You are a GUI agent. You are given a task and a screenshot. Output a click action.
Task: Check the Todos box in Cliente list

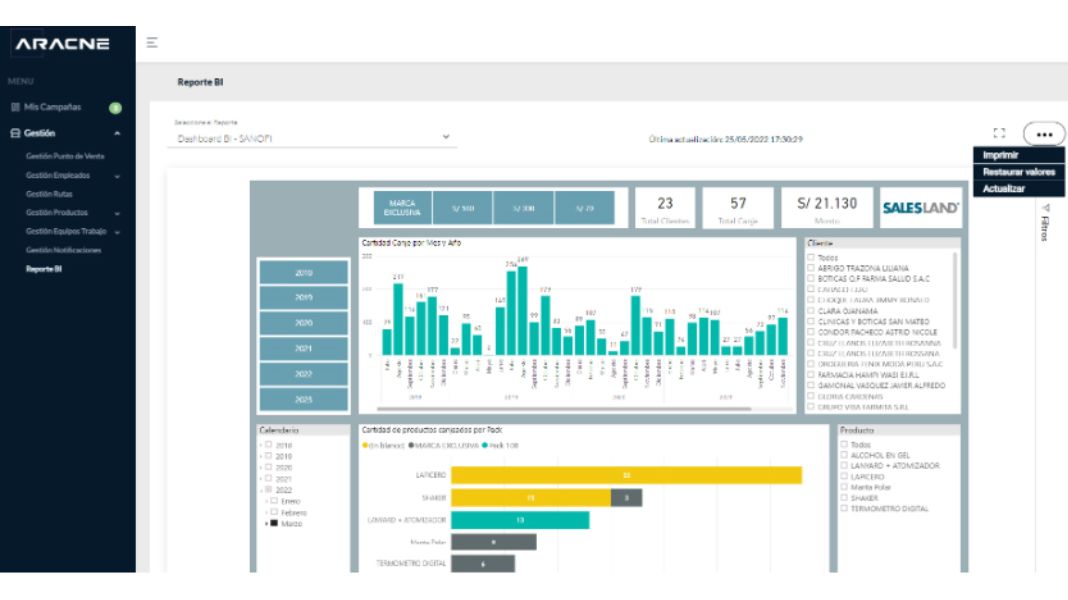[x=811, y=257]
